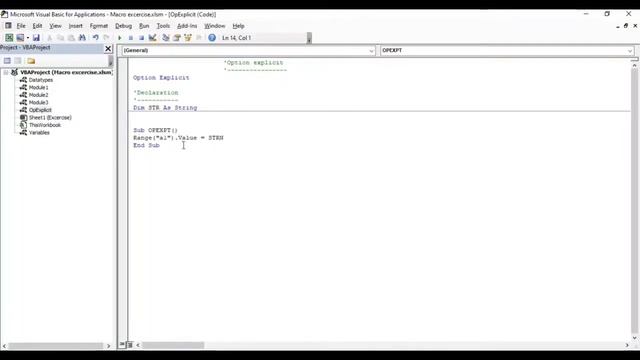Click the code window vertical scrollbar down arrow
The width and height of the screenshot is (640, 360).
[x=635, y=338]
